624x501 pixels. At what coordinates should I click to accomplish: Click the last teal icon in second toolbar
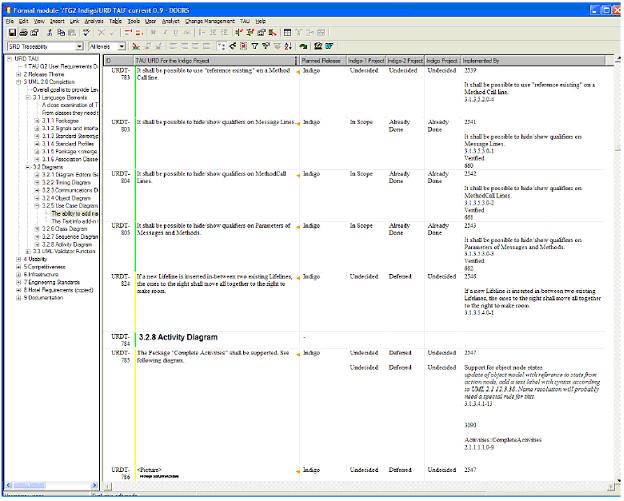coord(329,47)
